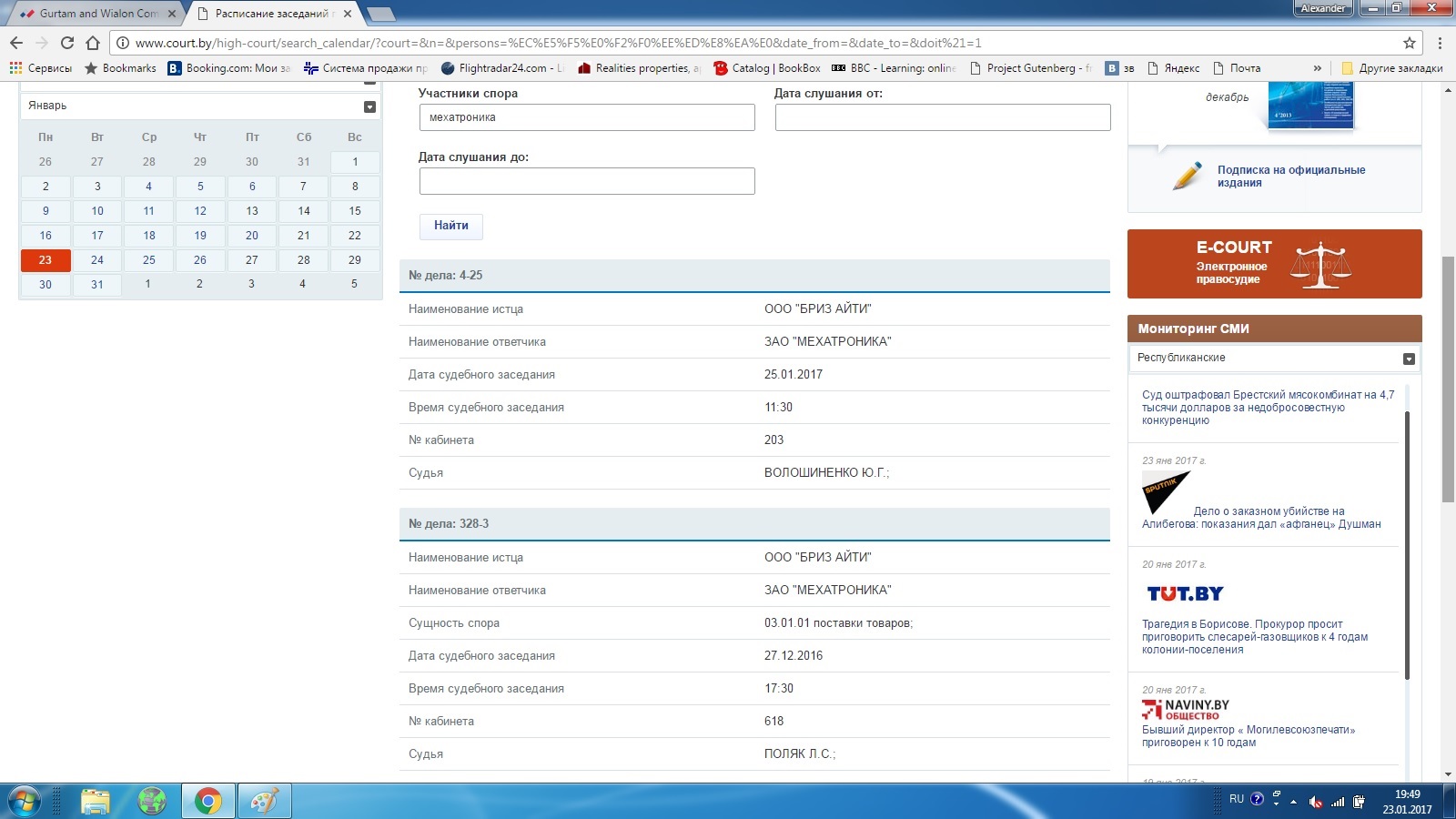Click the Chrome home icon
This screenshot has height=819, width=1456.
click(x=93, y=43)
